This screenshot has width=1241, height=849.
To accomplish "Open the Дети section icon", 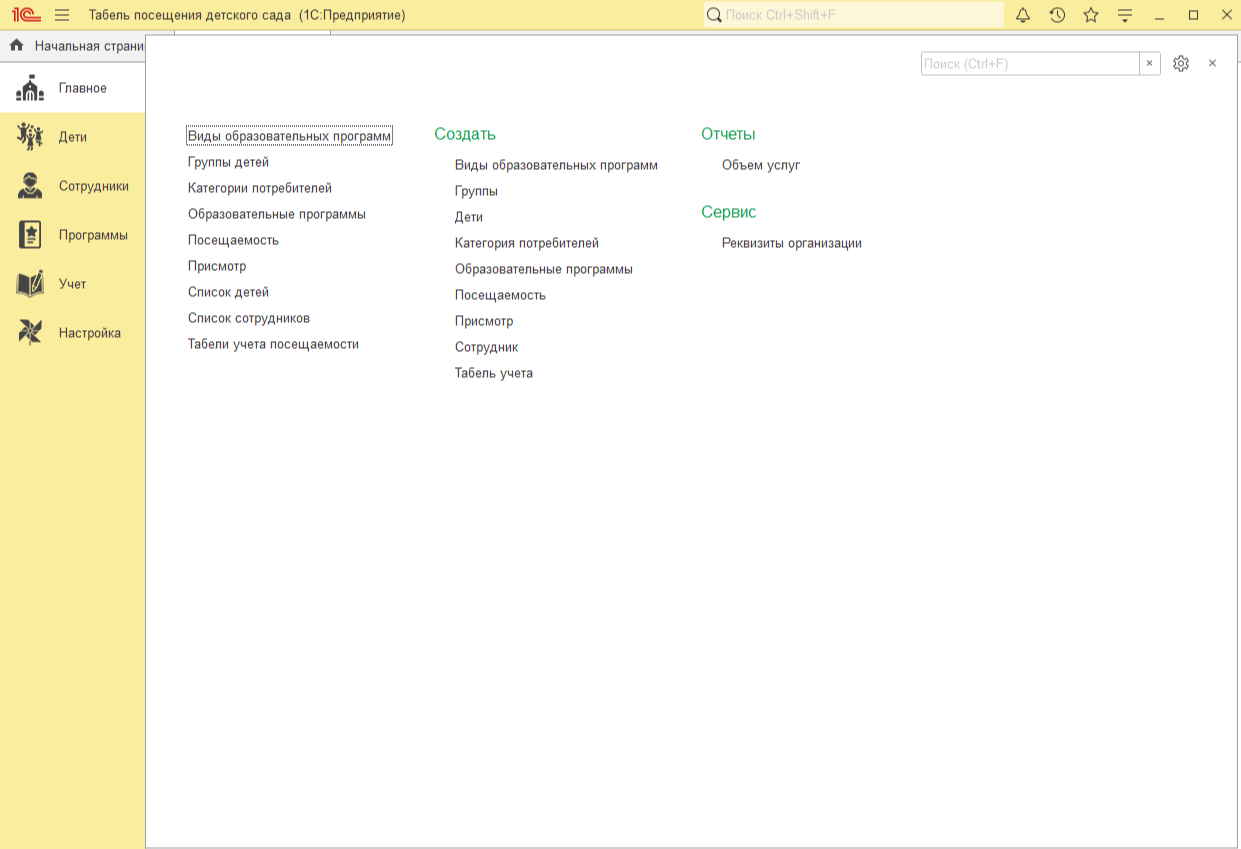I will [x=30, y=137].
